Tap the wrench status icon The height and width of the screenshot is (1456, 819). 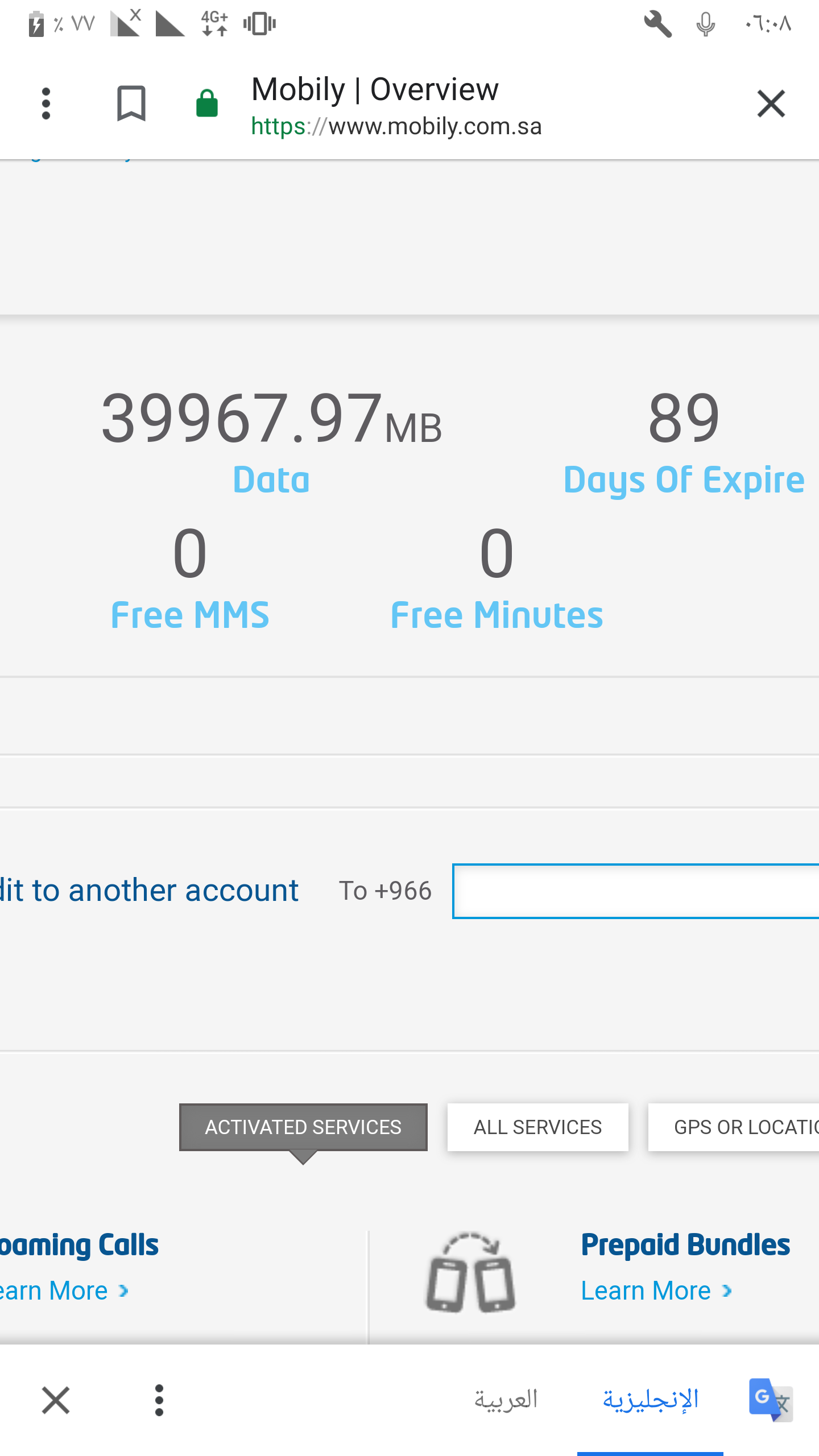[657, 24]
